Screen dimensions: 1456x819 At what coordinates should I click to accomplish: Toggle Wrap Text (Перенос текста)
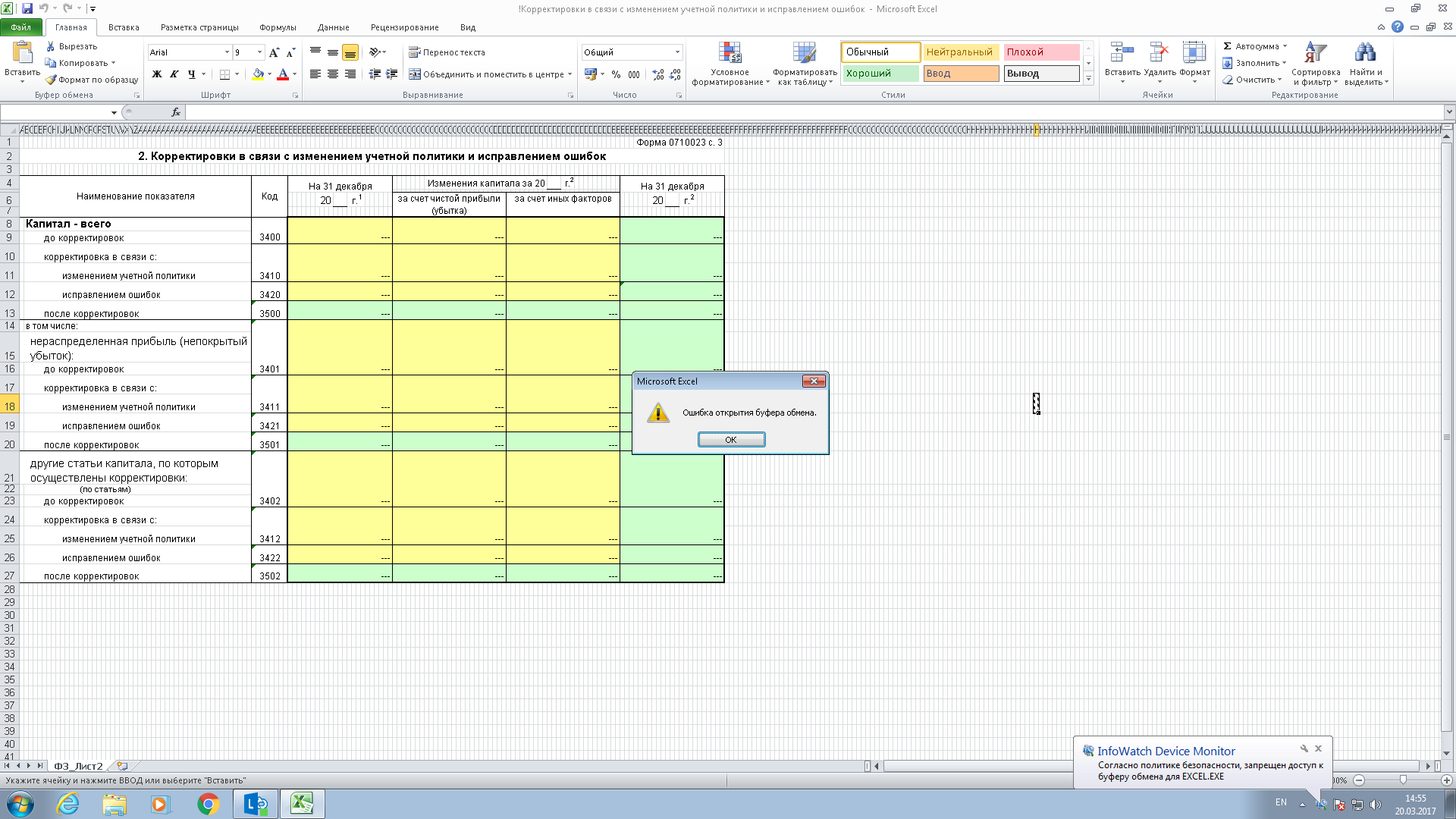(x=447, y=52)
